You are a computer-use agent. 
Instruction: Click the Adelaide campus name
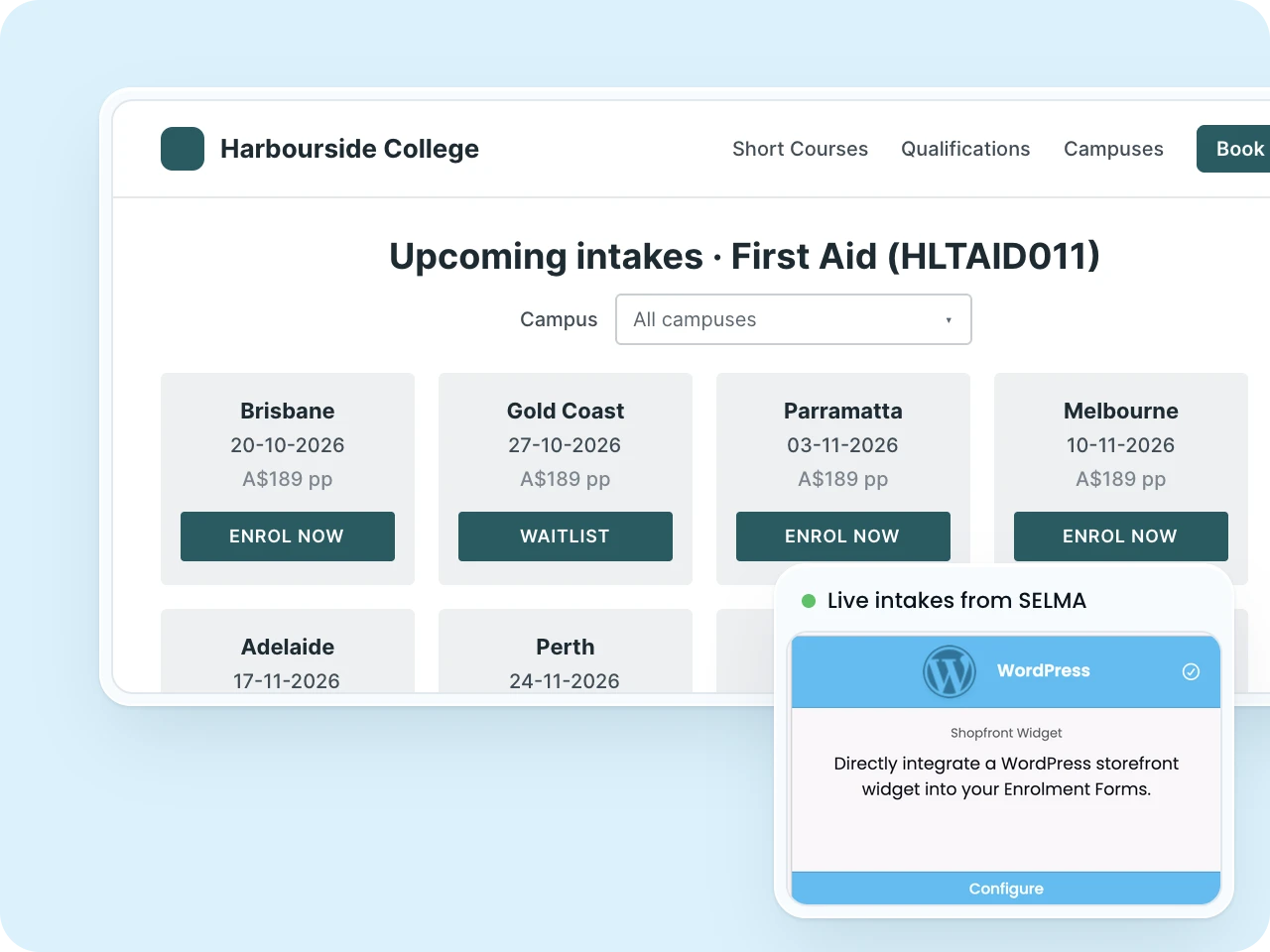click(x=288, y=647)
